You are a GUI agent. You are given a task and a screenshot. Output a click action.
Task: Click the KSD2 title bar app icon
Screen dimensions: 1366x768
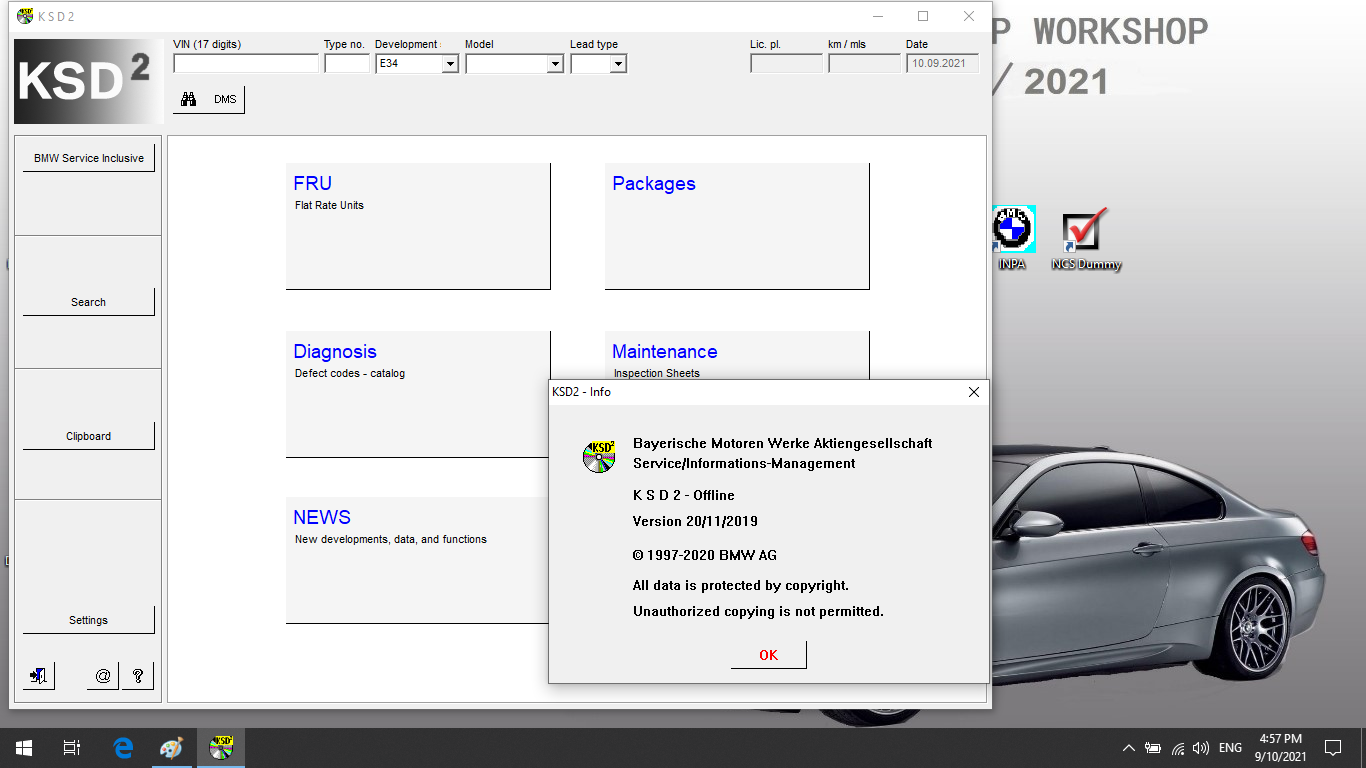(x=25, y=16)
